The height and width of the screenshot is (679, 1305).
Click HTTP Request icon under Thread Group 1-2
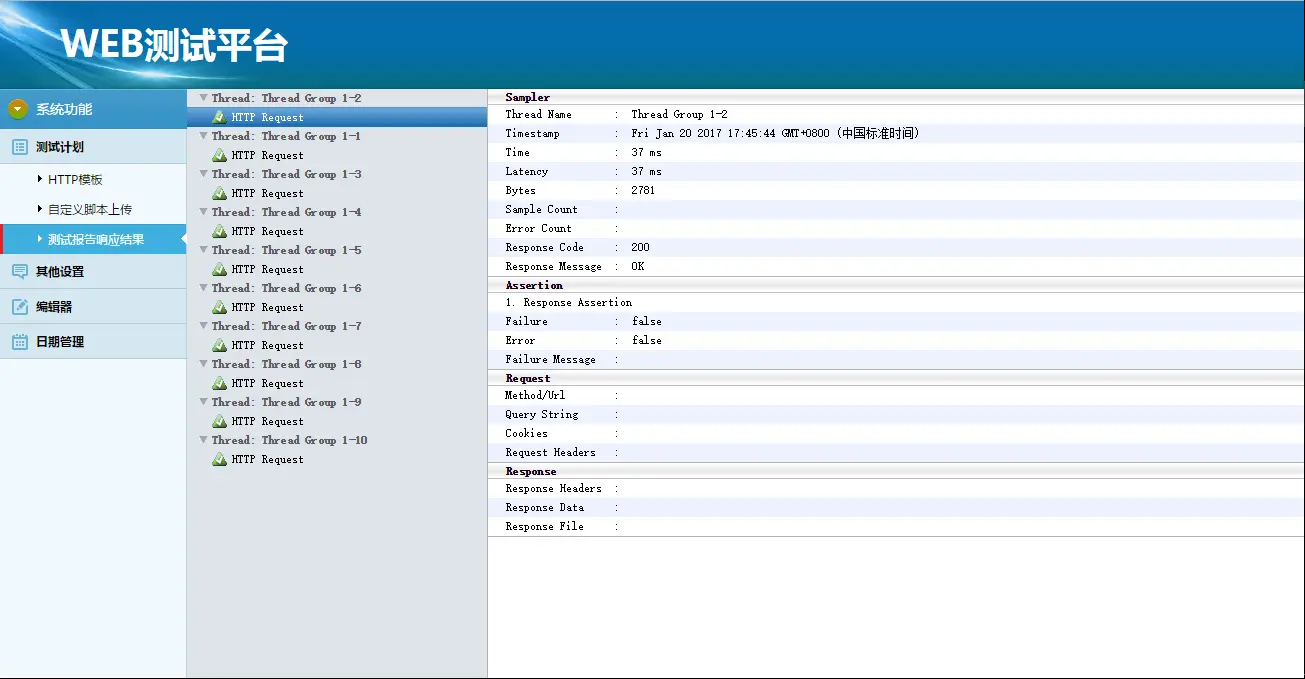click(x=219, y=117)
